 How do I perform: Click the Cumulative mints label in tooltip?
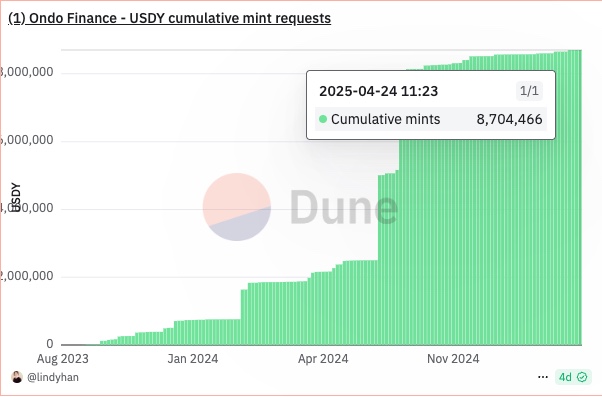tap(385, 119)
